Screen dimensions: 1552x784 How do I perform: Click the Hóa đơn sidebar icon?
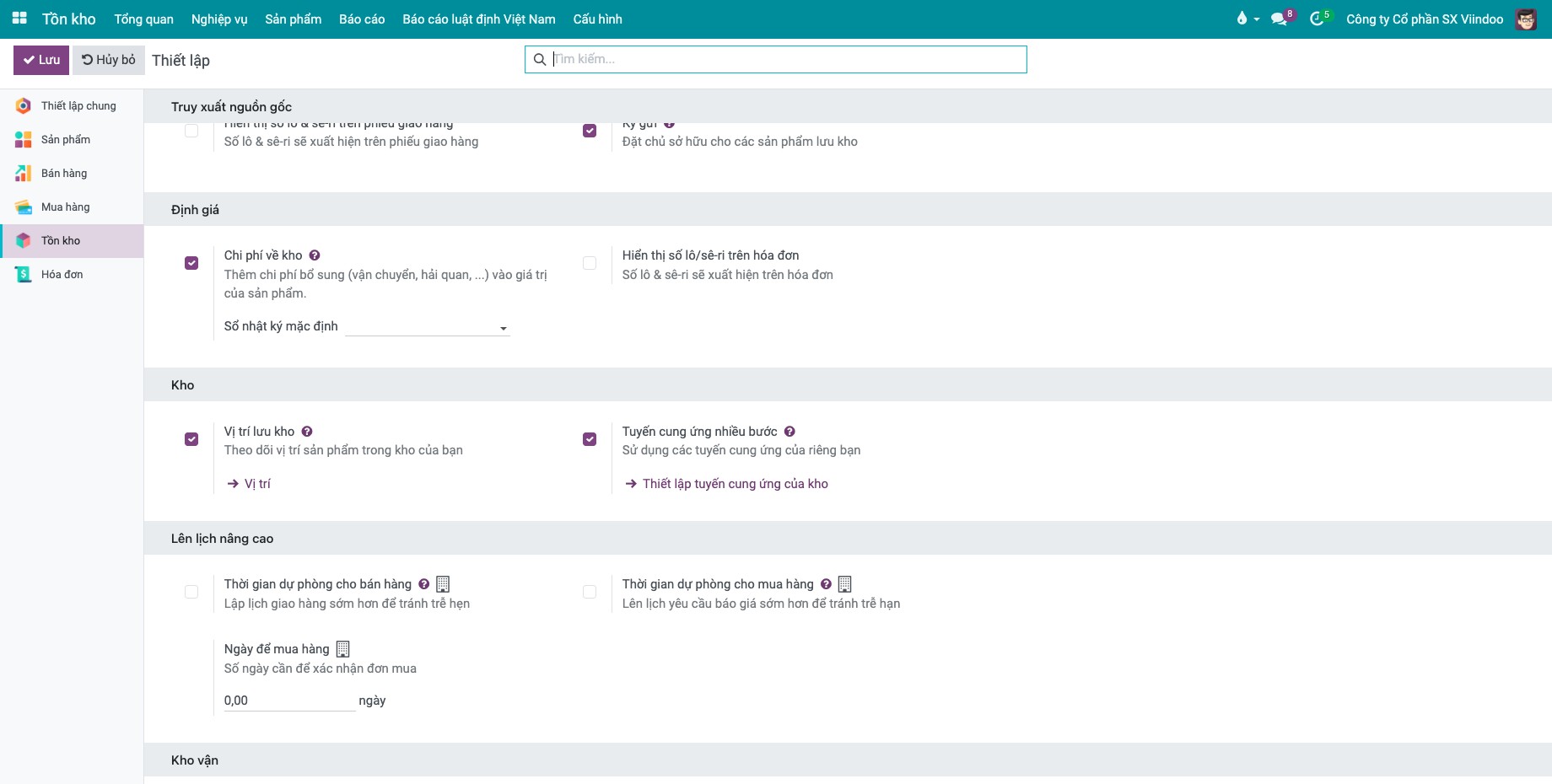click(24, 274)
